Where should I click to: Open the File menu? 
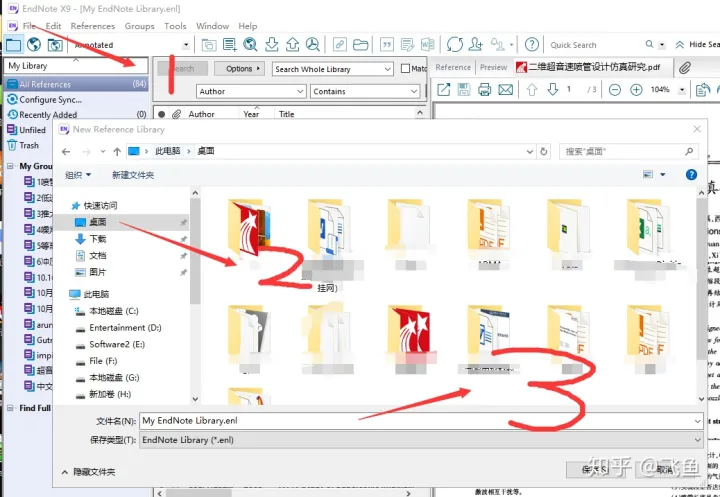click(x=29, y=26)
